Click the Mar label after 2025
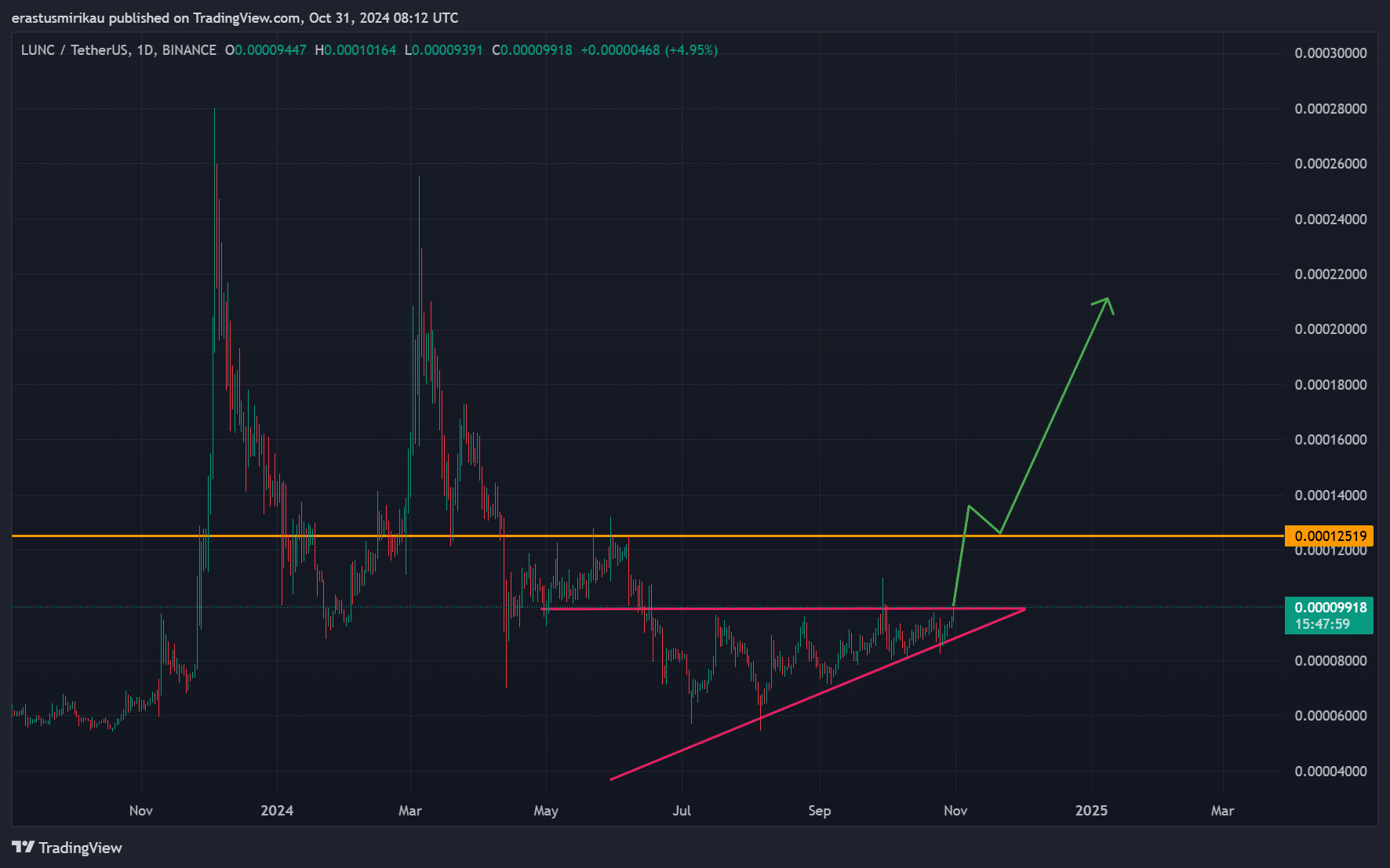 tap(1222, 811)
